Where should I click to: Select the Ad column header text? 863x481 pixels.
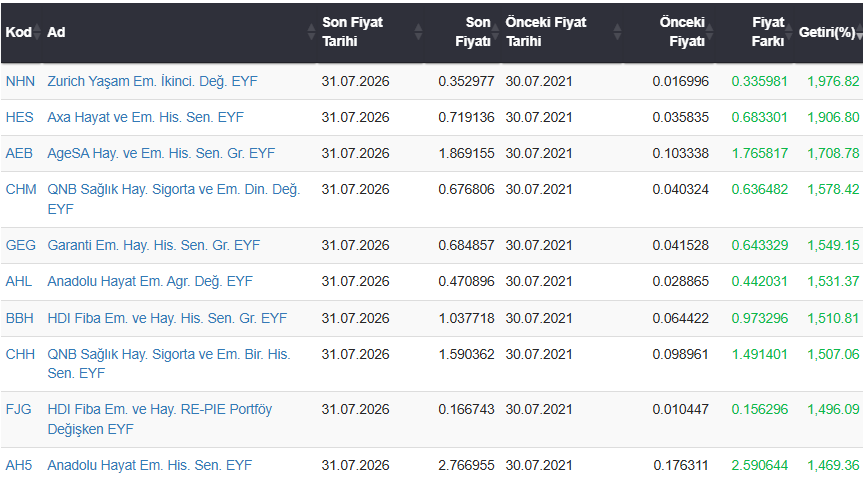[x=56, y=32]
